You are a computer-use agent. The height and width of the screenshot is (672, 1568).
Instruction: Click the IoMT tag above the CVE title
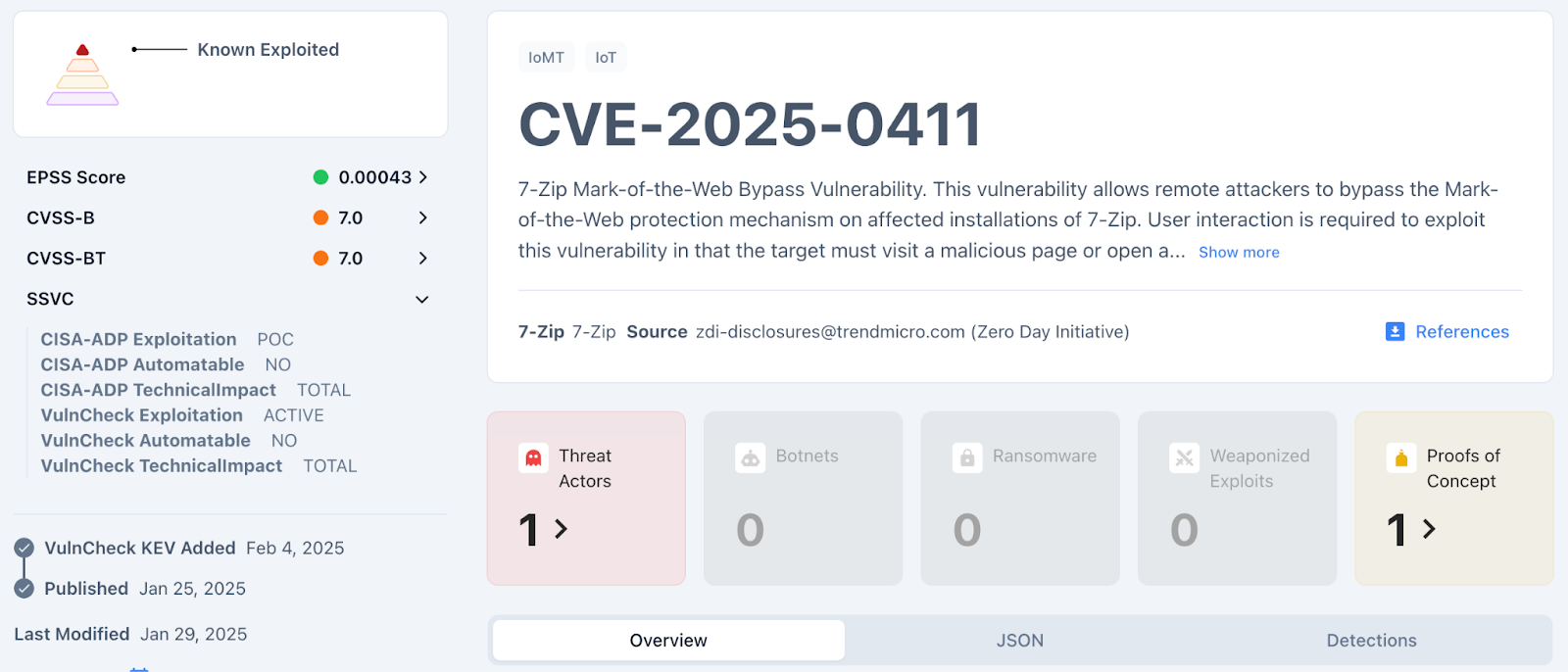pyautogui.click(x=546, y=57)
